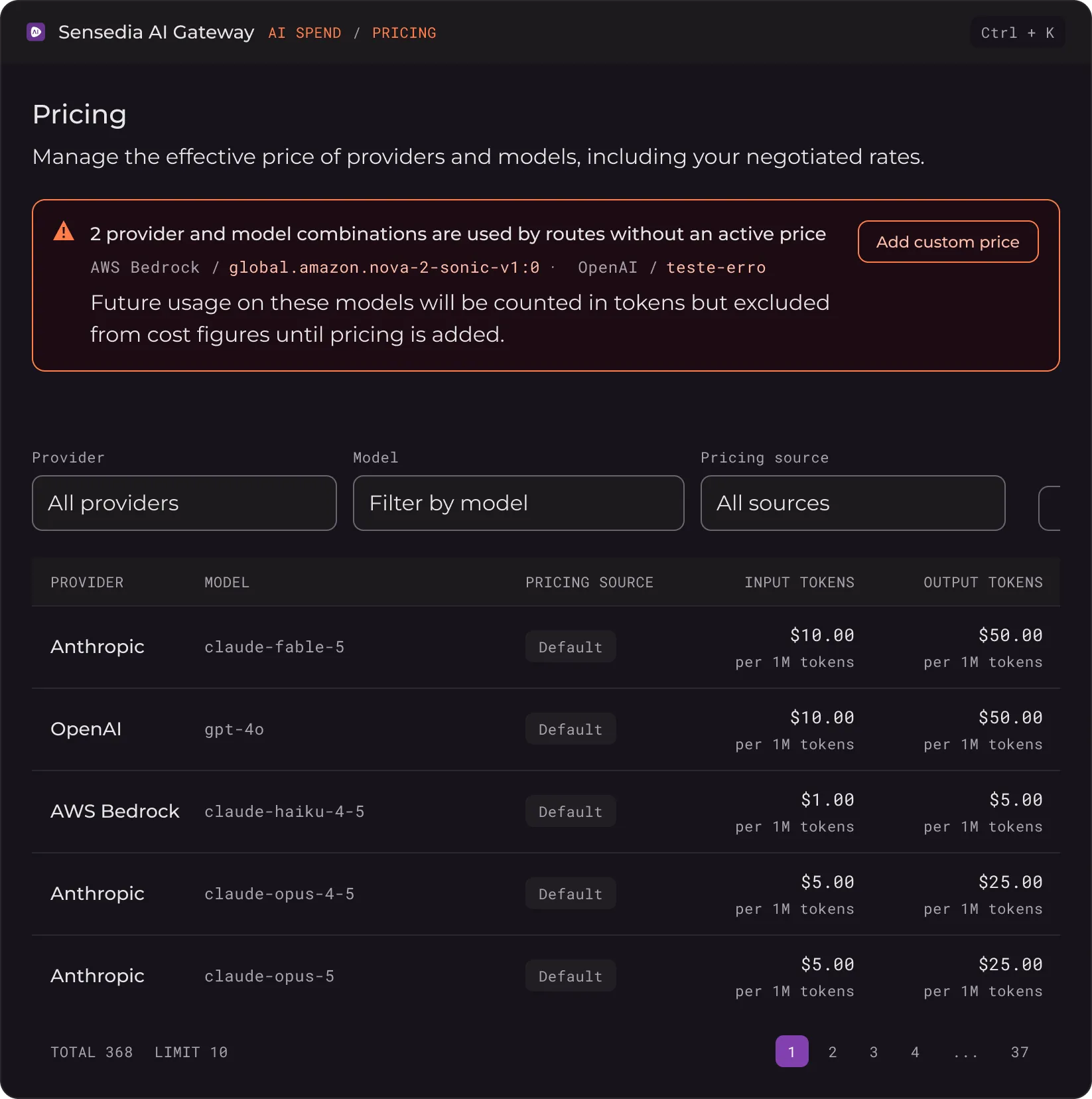1092x1099 pixels.
Task: Click the orange warning triangle icon
Action: (x=64, y=231)
